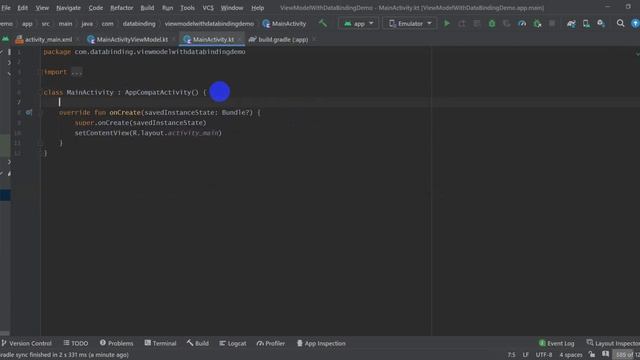The width and height of the screenshot is (640, 360).
Task: Open the Terminal tool window
Action: [160, 343]
